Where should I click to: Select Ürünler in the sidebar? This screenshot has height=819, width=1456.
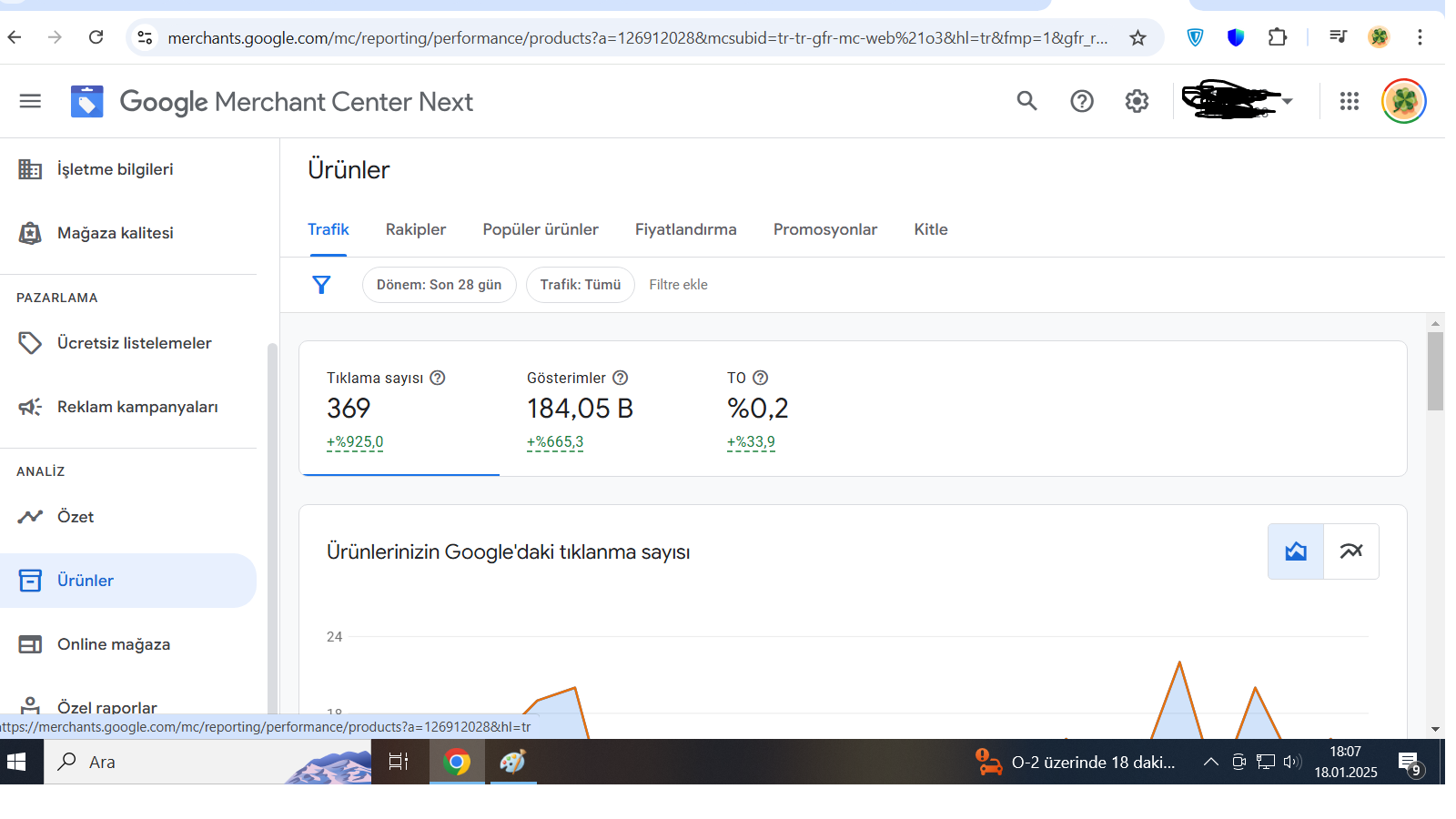tap(128, 581)
